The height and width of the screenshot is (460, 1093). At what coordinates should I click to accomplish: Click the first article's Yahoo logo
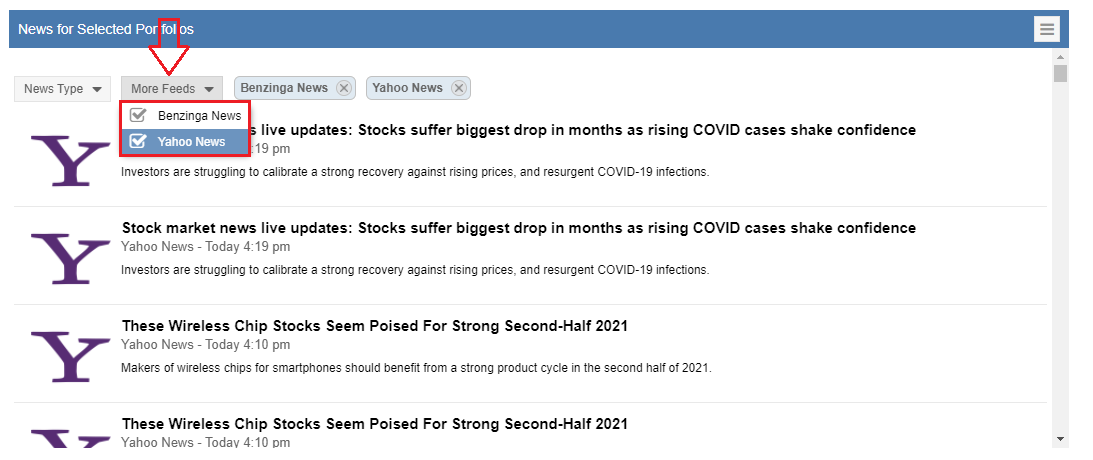pyautogui.click(x=70, y=160)
